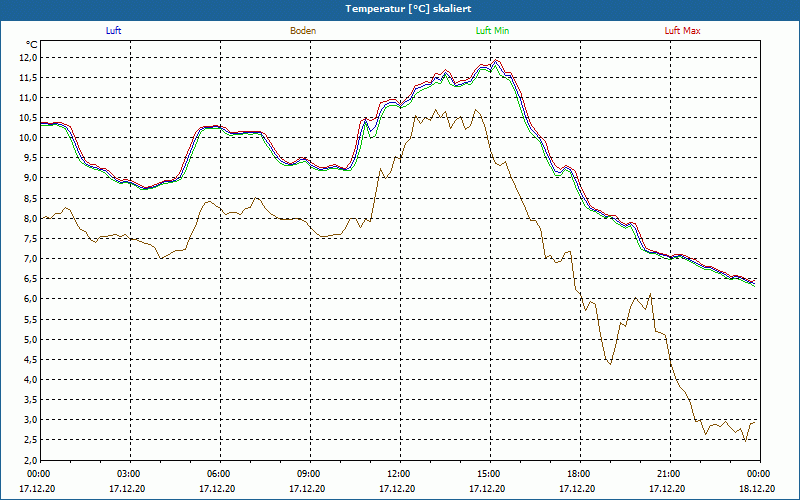Click the '17.12.20' date under 12:00

(397, 489)
